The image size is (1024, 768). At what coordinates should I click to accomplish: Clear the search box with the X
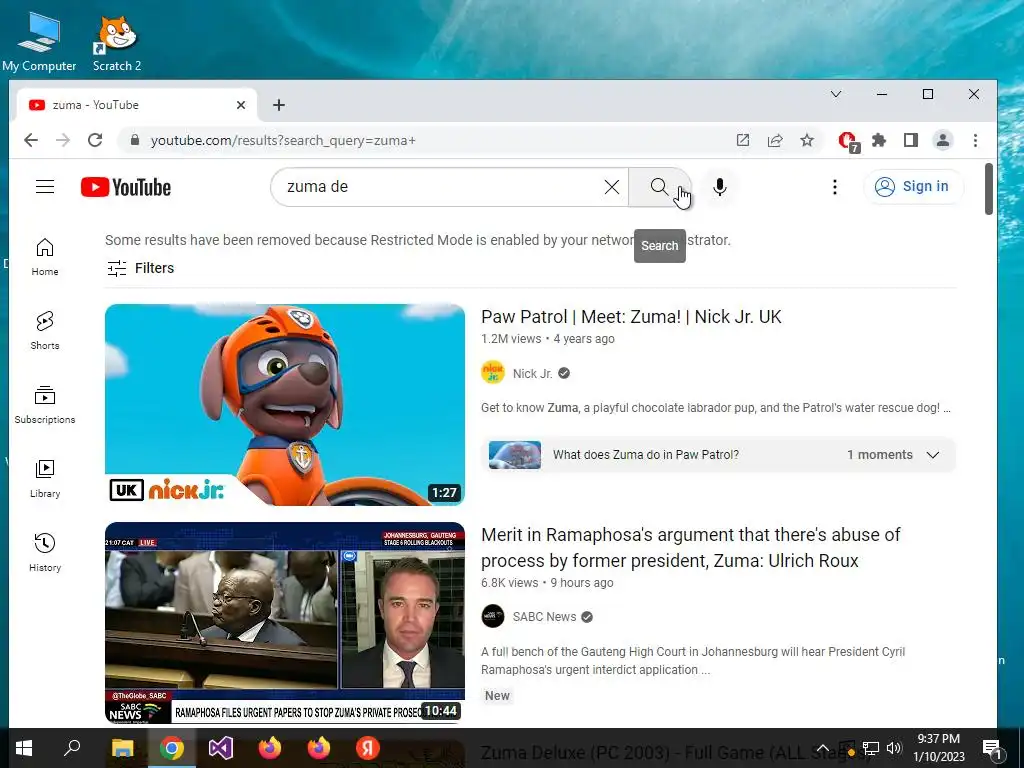(x=612, y=187)
